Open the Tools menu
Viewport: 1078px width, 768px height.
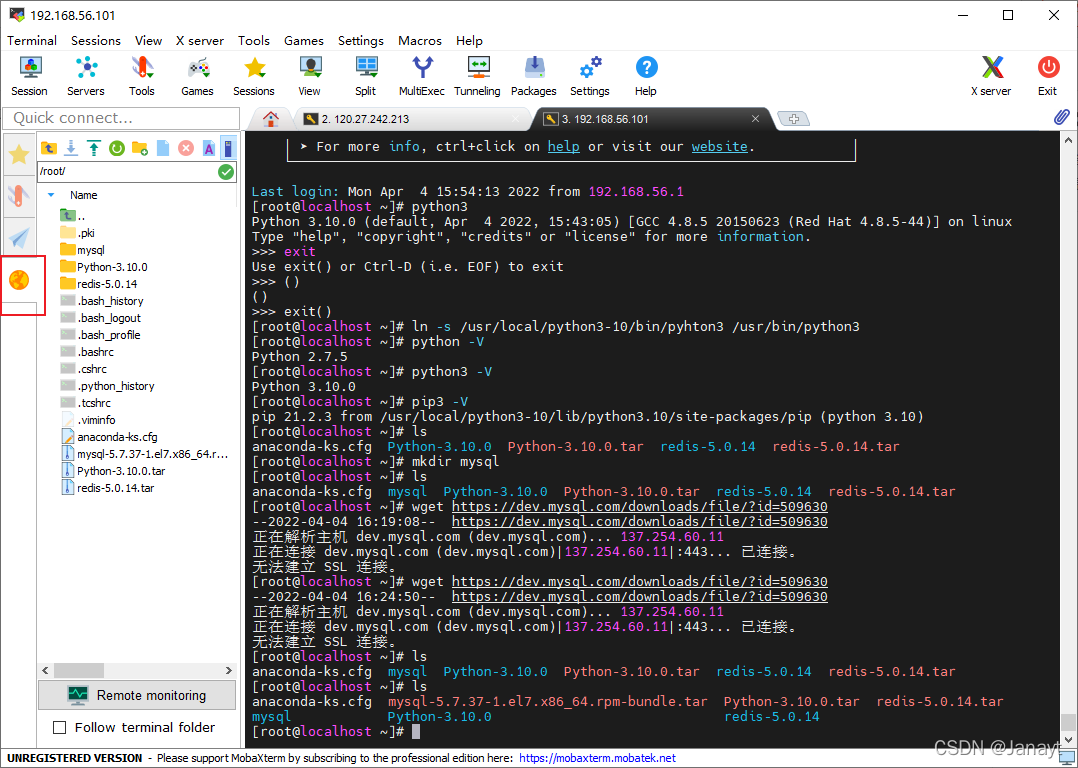[254, 41]
